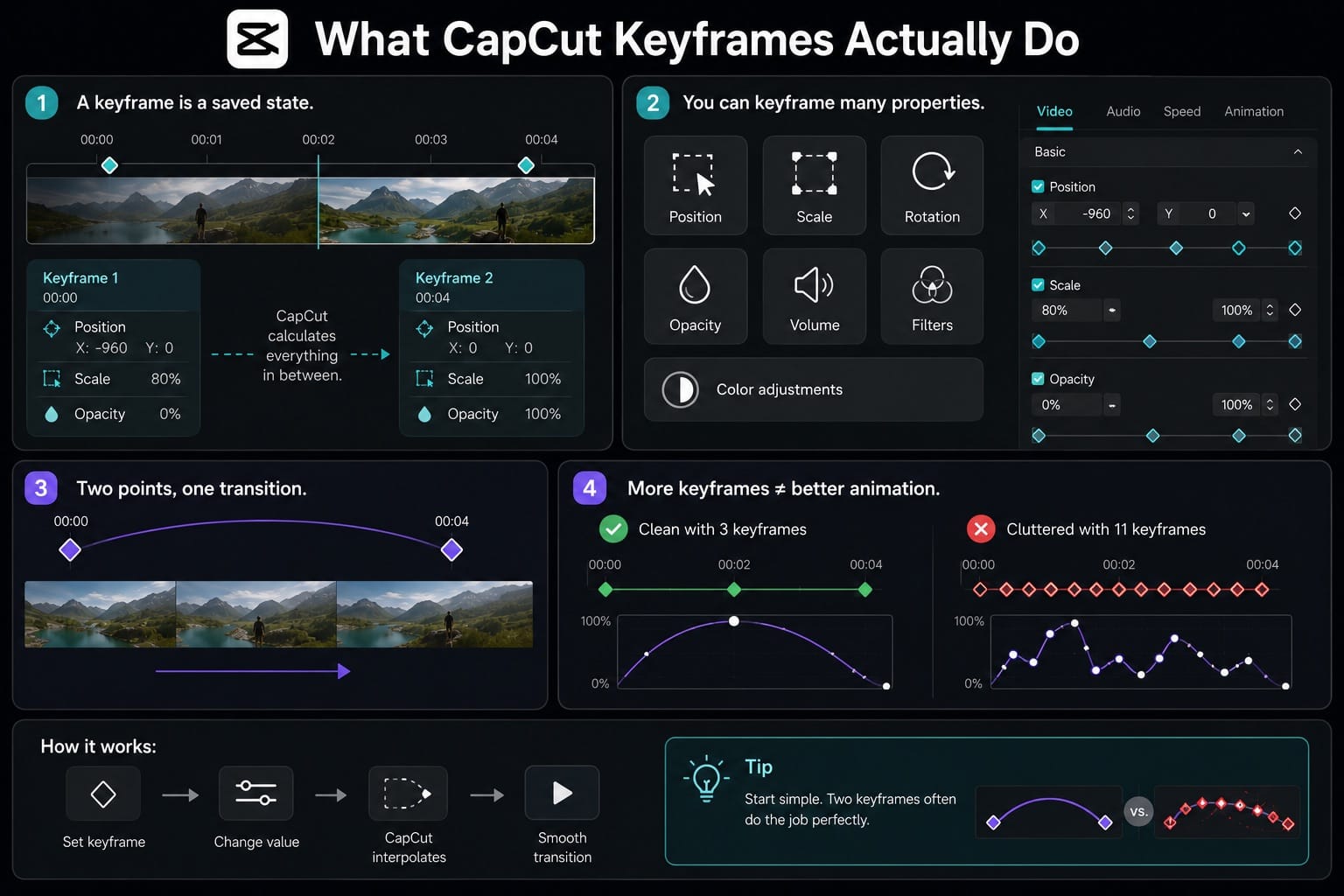This screenshot has height=896, width=1344.
Task: Open the Y position dropdown arrow
Action: [x=1246, y=213]
